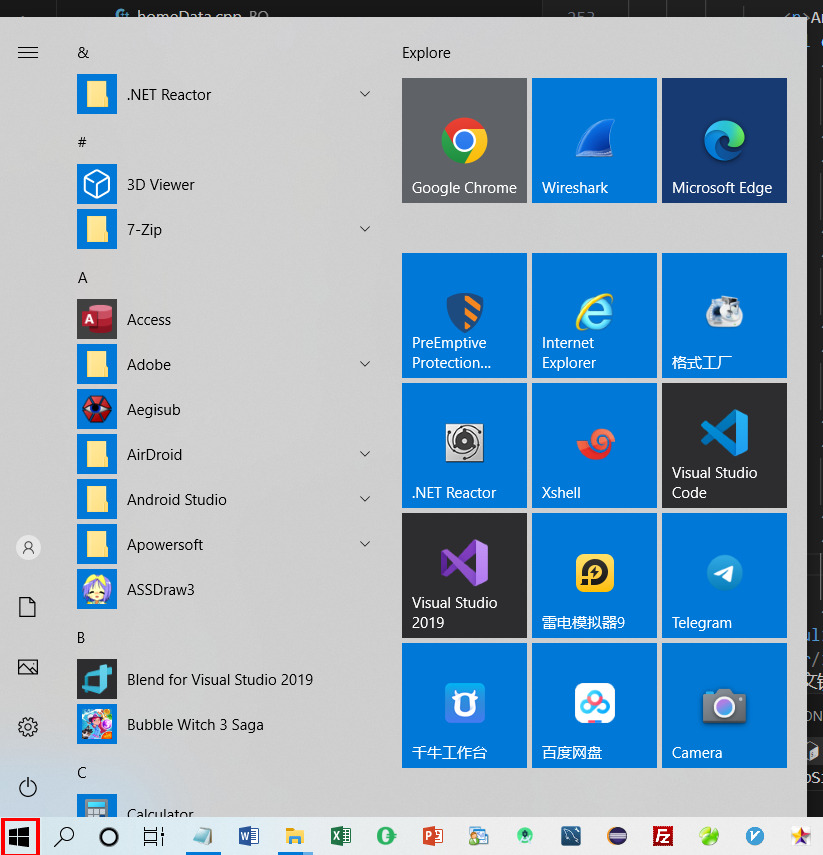Expand the Adobe folder chevron
Screen dimensions: 823x855
(x=365, y=364)
